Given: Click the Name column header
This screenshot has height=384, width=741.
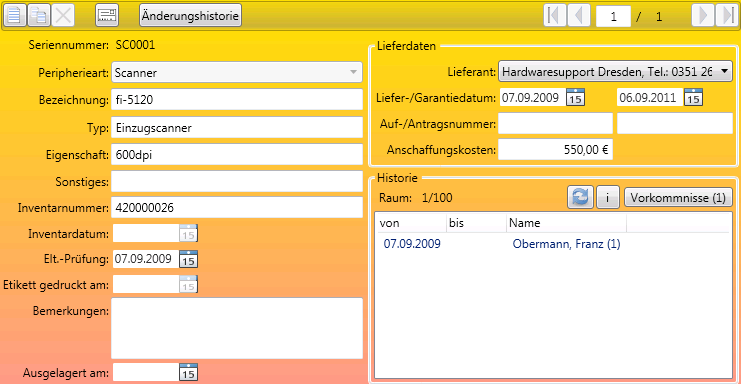Looking at the screenshot, I should click(567, 223).
